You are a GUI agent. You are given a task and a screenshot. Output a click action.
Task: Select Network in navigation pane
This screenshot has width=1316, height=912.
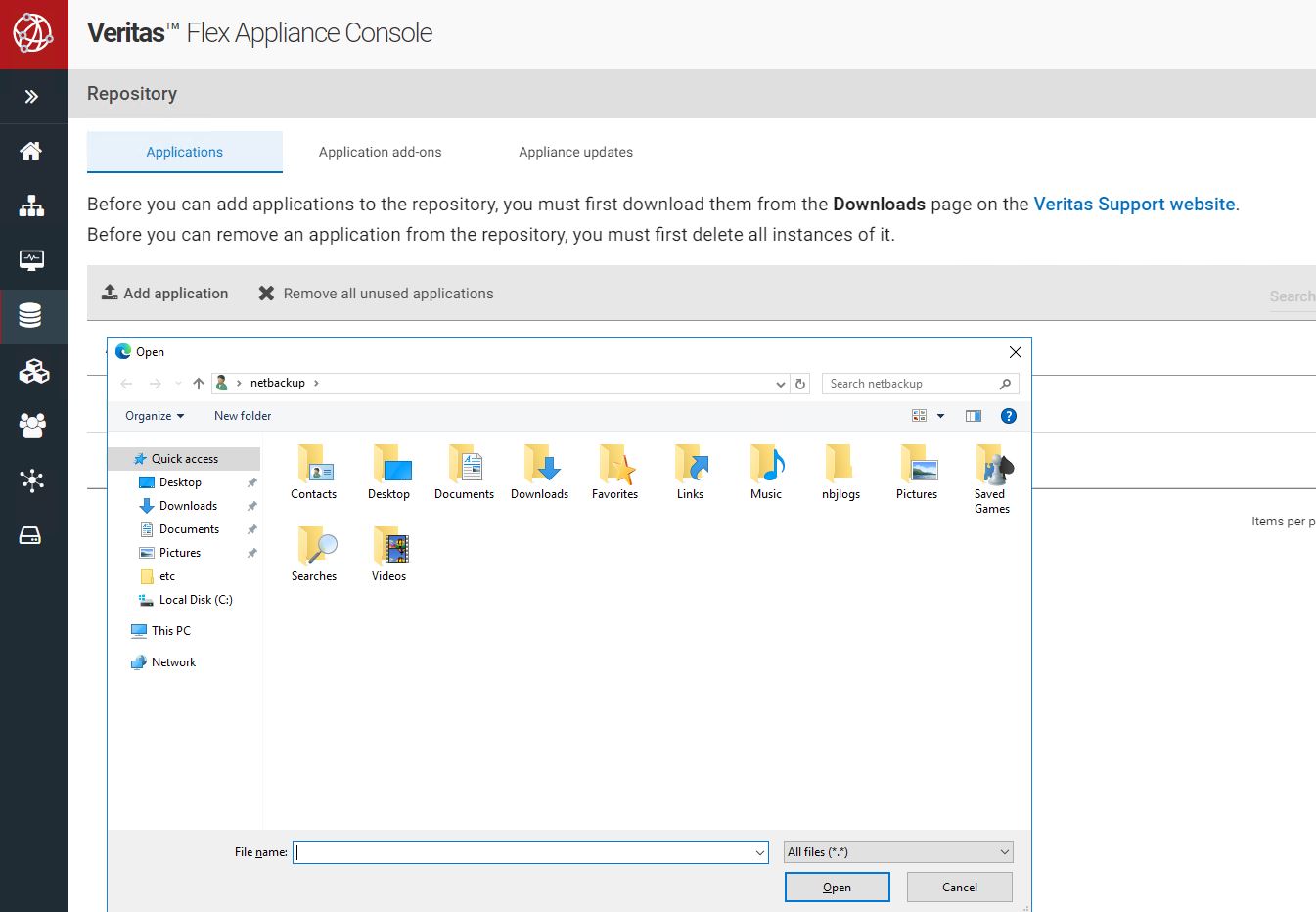173,662
